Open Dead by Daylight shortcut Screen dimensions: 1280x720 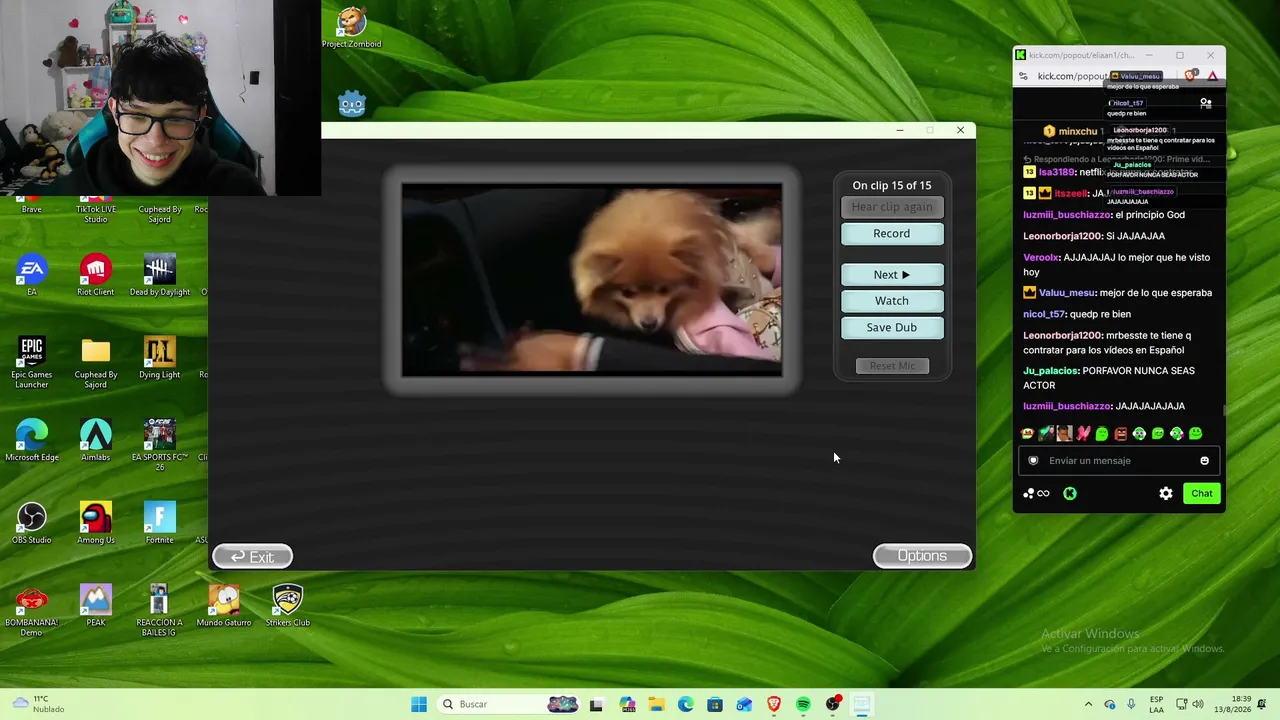[159, 275]
